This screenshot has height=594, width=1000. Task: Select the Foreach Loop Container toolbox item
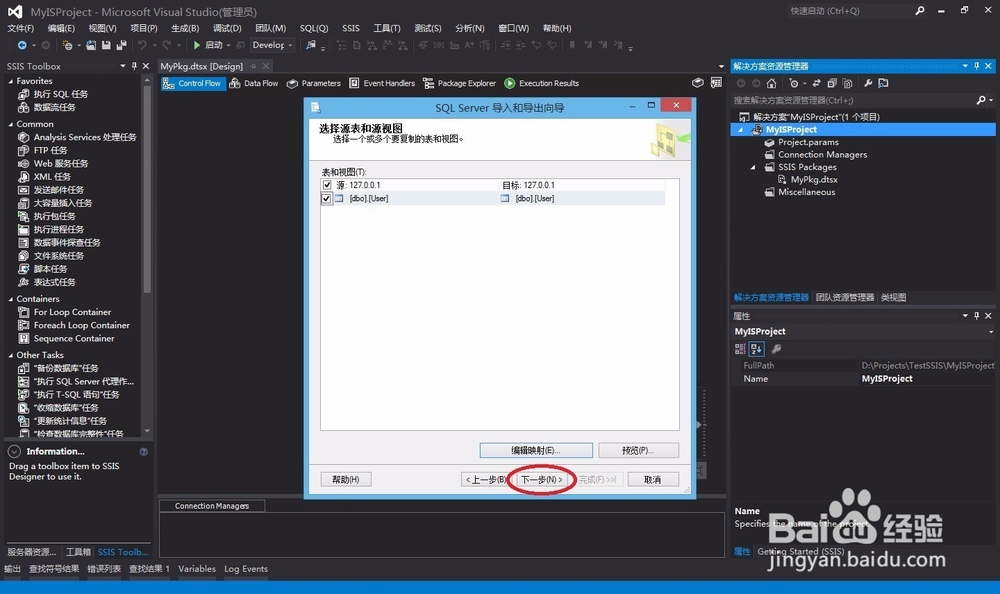(x=82, y=325)
